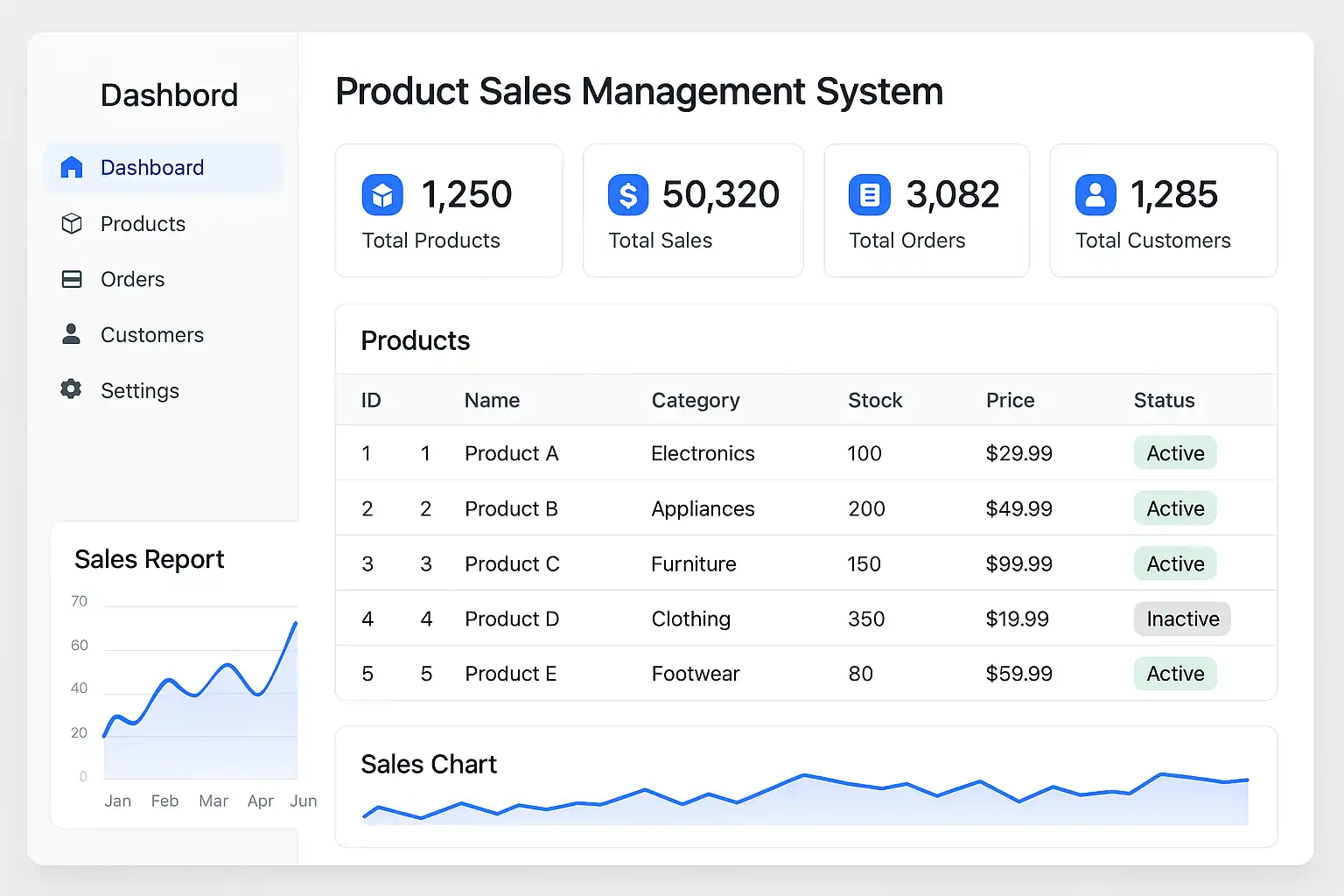Toggle Active status badge for Product E
This screenshot has width=1344, height=896.
pyautogui.click(x=1175, y=674)
